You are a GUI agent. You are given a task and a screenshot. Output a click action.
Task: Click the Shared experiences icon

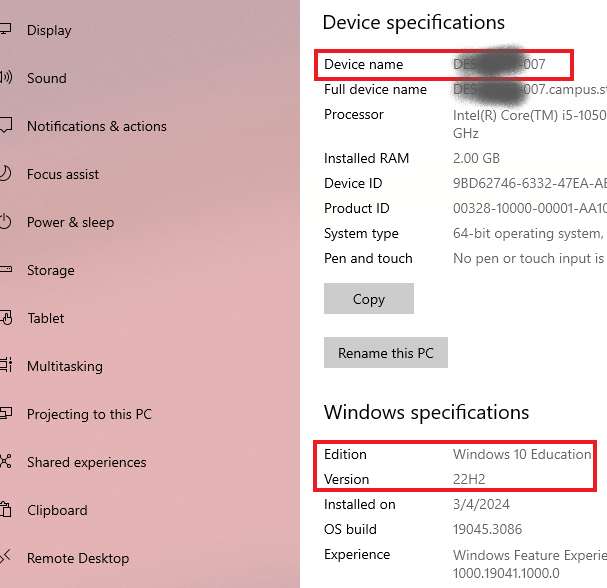click(x=5, y=461)
